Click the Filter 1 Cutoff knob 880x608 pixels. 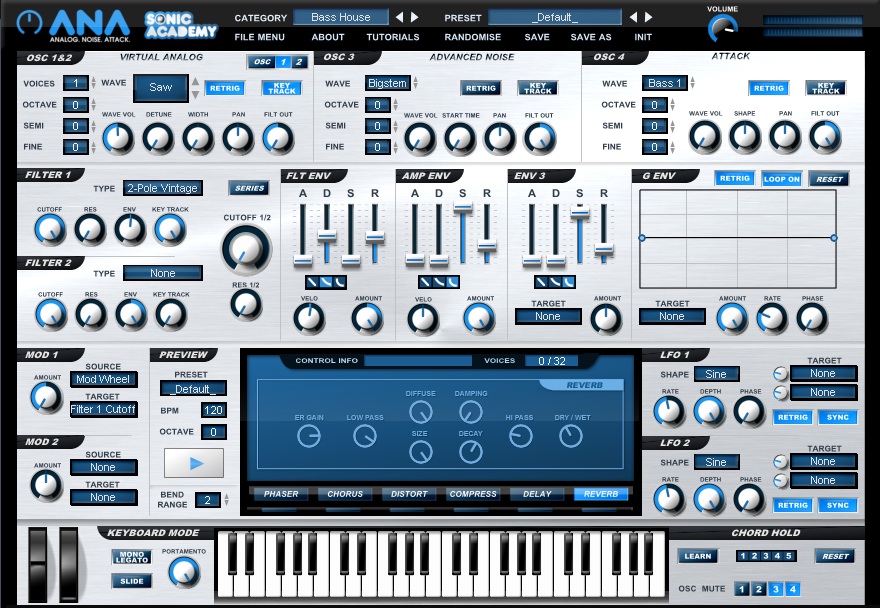pyautogui.click(x=50, y=229)
